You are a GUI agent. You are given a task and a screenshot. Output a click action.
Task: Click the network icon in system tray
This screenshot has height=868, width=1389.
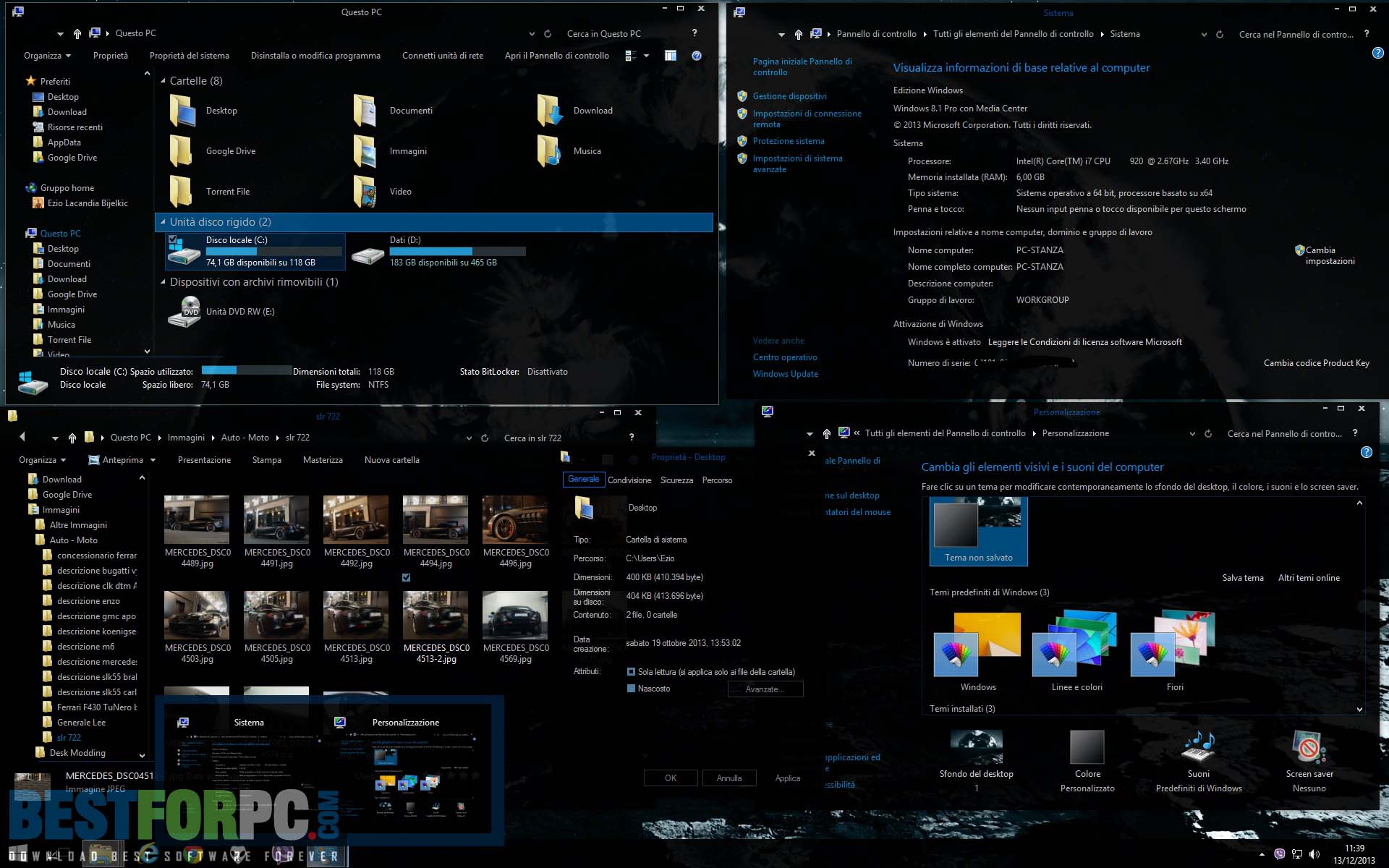[x=1297, y=854]
